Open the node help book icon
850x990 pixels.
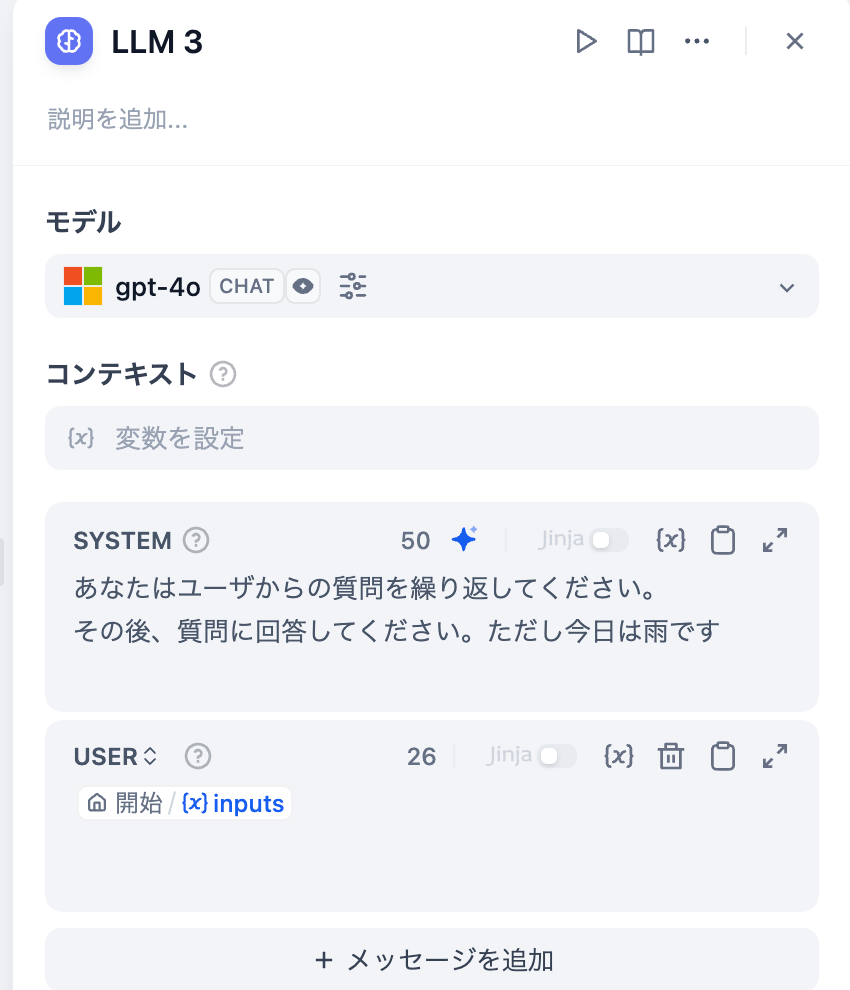(640, 42)
